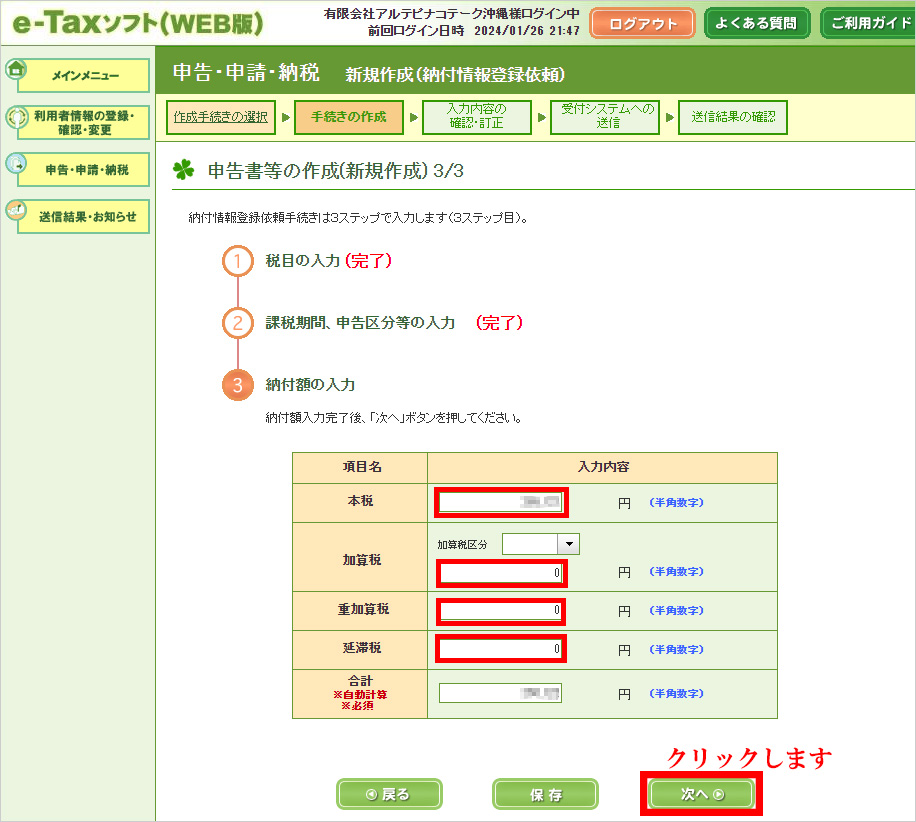Viewport: 916px width, 822px height.
Task: Select step circle 1 税目の入力
Action: coord(237,262)
